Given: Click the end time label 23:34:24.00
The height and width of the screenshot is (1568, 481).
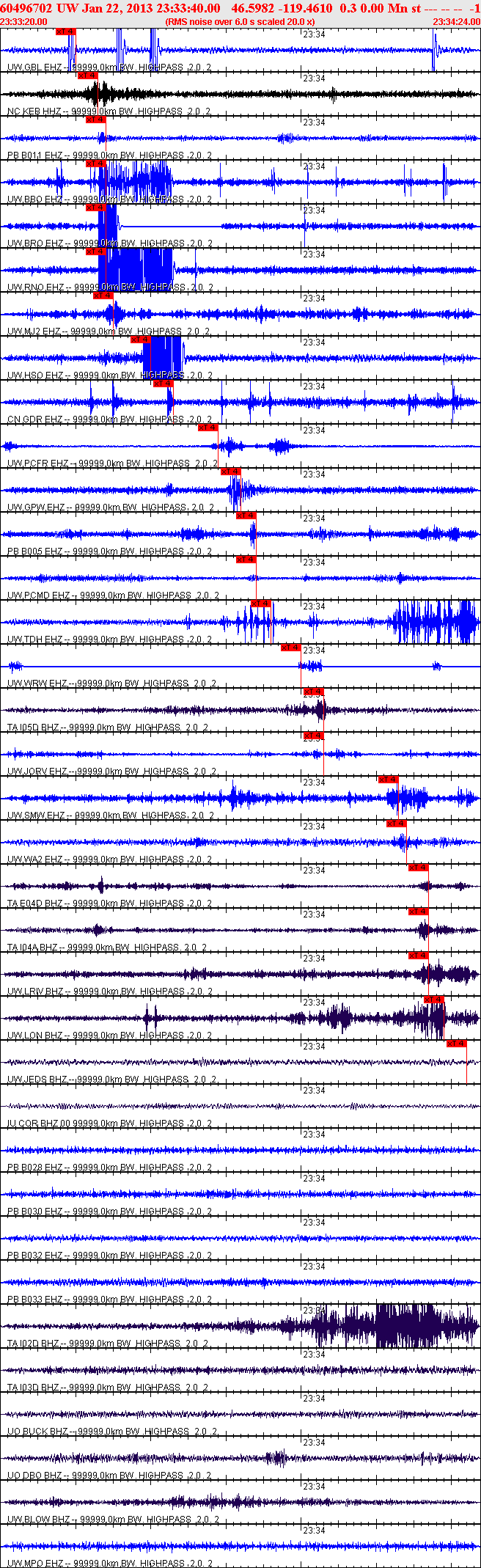Looking at the screenshot, I should click(456, 22).
